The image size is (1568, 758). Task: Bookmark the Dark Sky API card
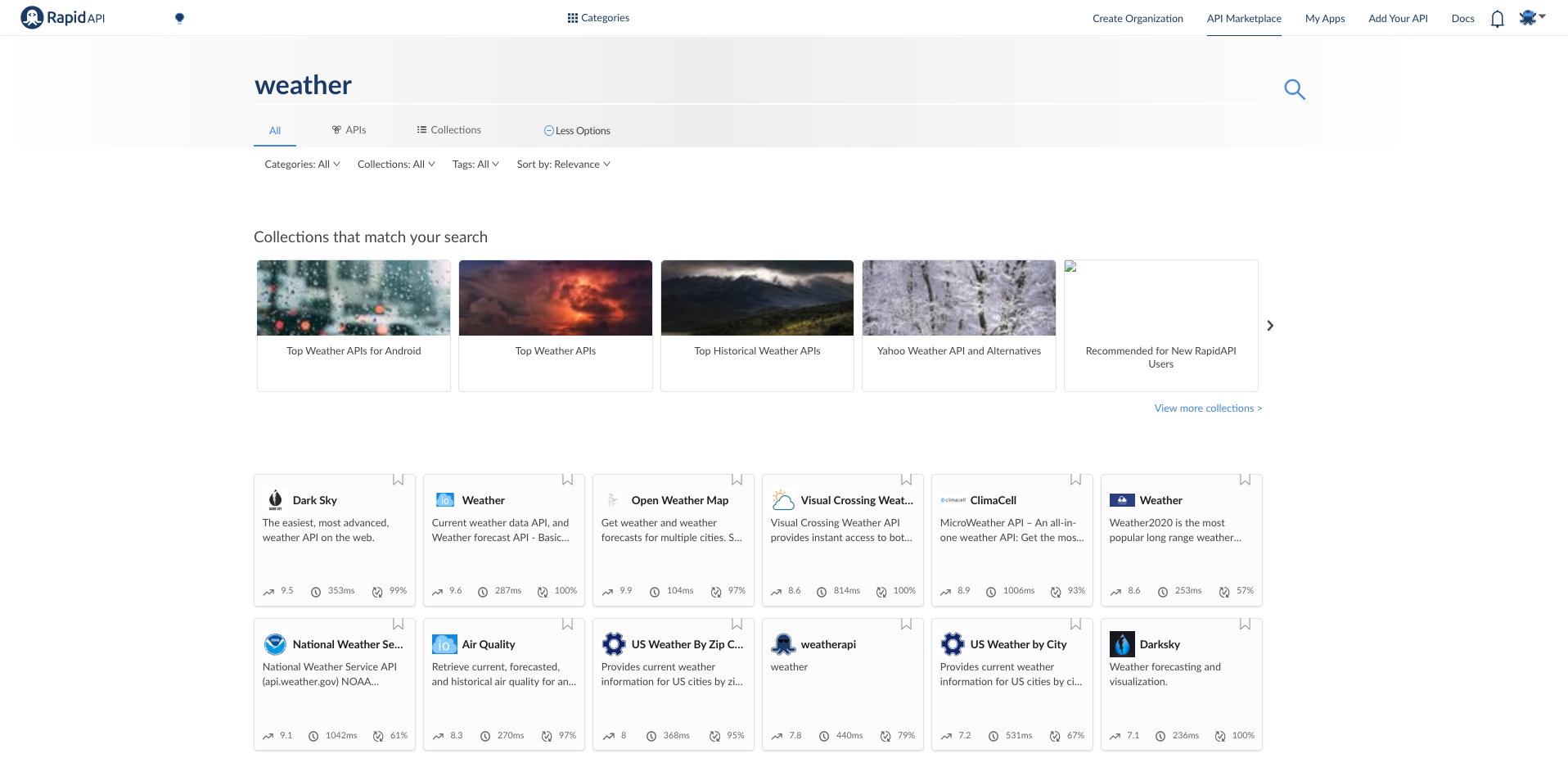(398, 480)
